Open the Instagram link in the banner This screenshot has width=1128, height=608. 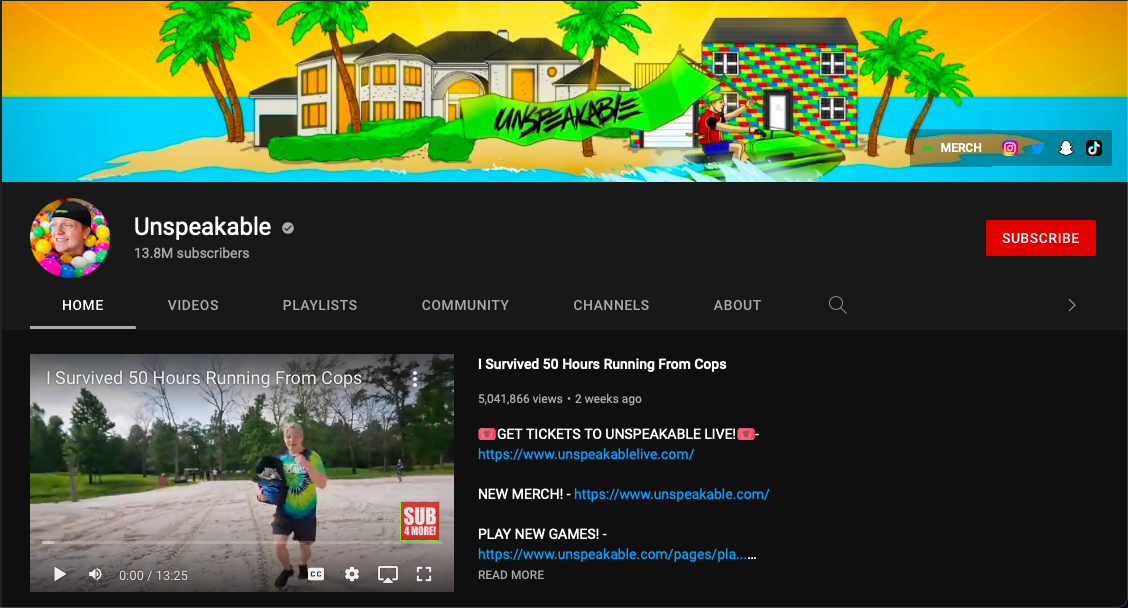coord(1009,148)
